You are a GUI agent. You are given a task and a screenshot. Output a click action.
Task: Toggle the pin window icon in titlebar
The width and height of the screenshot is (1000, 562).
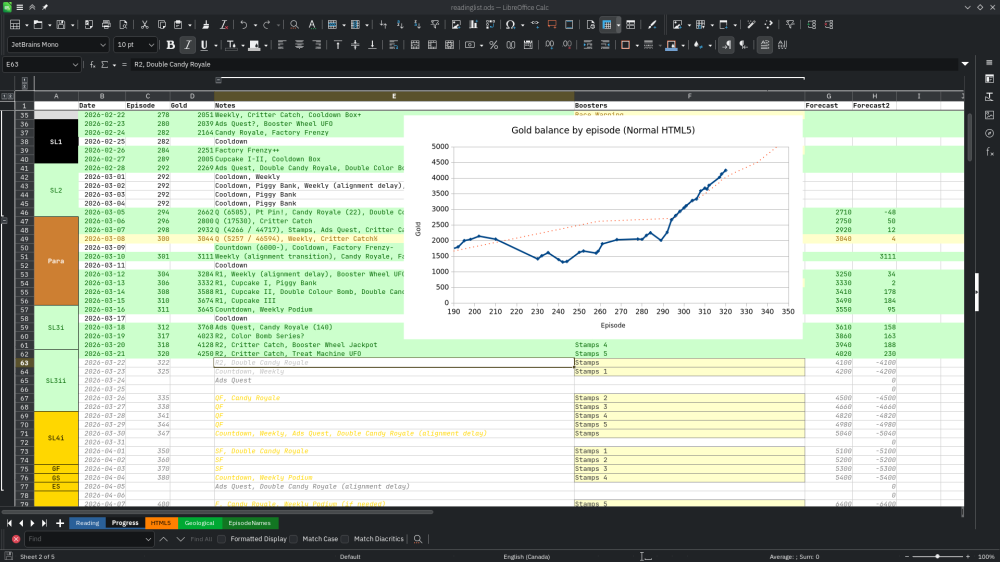coord(45,7)
